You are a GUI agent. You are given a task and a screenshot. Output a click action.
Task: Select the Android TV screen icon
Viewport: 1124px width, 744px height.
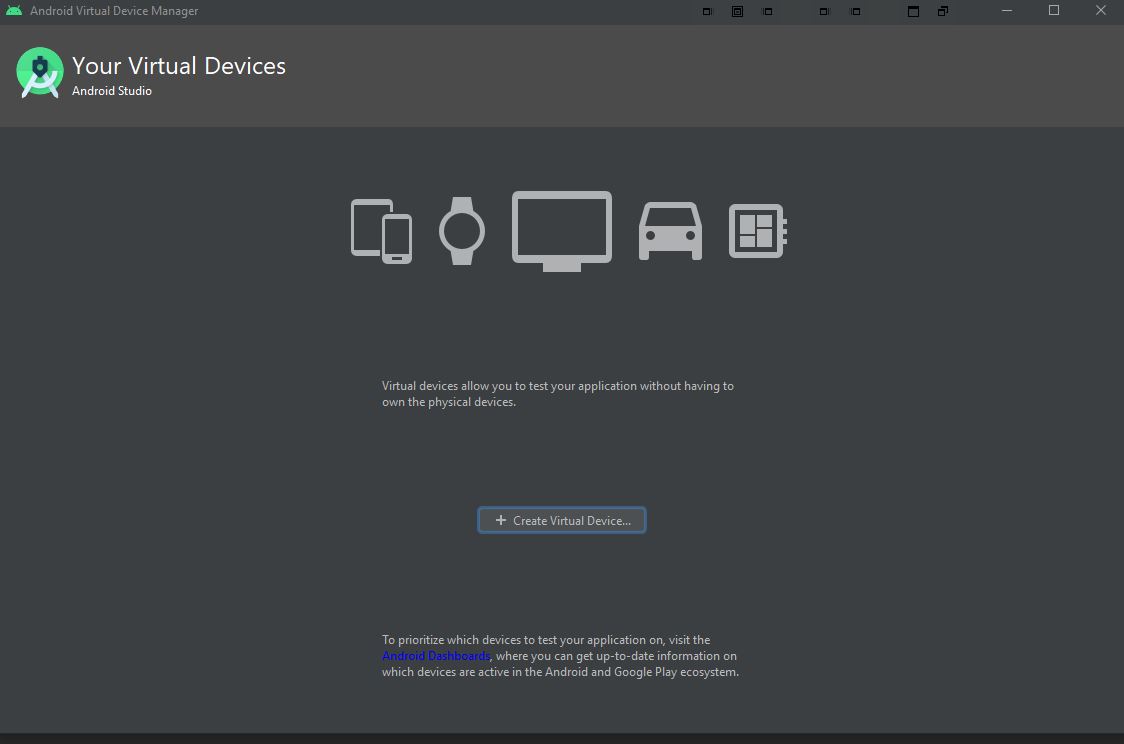pyautogui.click(x=562, y=231)
